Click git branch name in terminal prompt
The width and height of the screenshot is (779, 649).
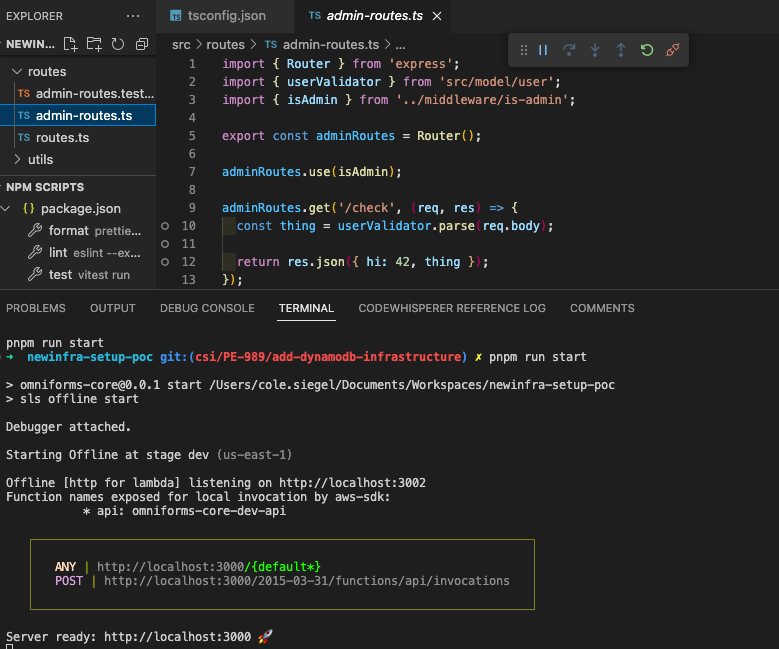click(328, 357)
